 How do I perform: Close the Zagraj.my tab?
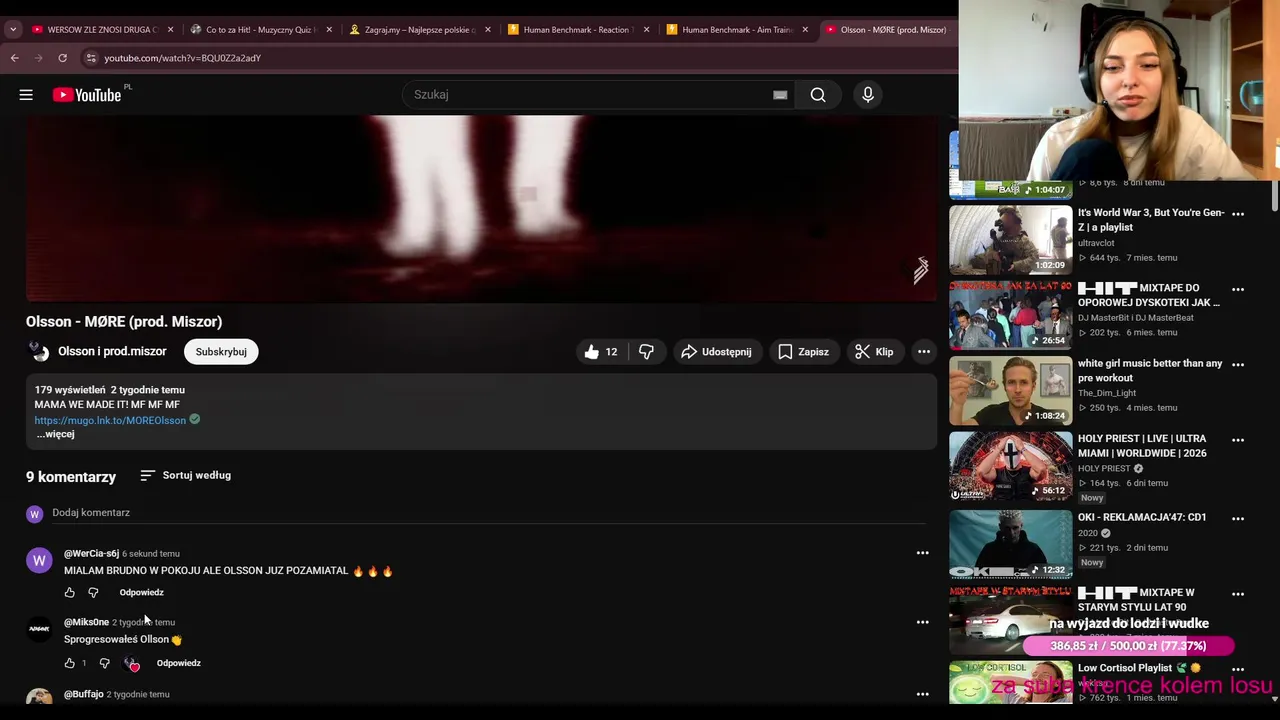[x=488, y=30]
